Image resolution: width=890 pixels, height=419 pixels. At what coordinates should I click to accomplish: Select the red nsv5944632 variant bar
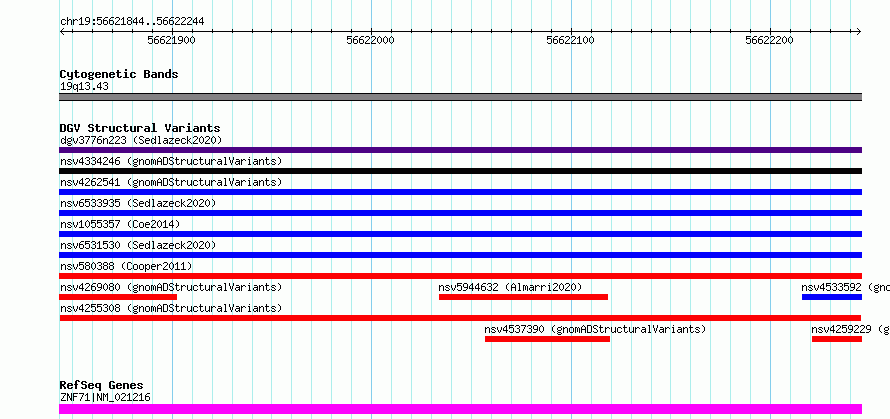523,297
